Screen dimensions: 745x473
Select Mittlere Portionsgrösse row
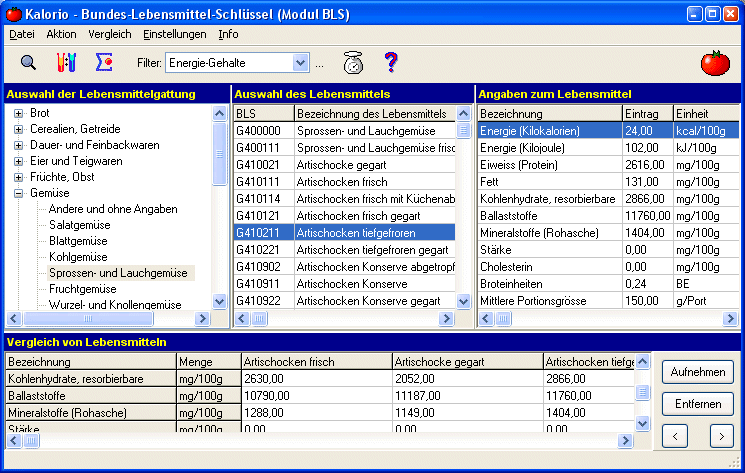coord(609,301)
